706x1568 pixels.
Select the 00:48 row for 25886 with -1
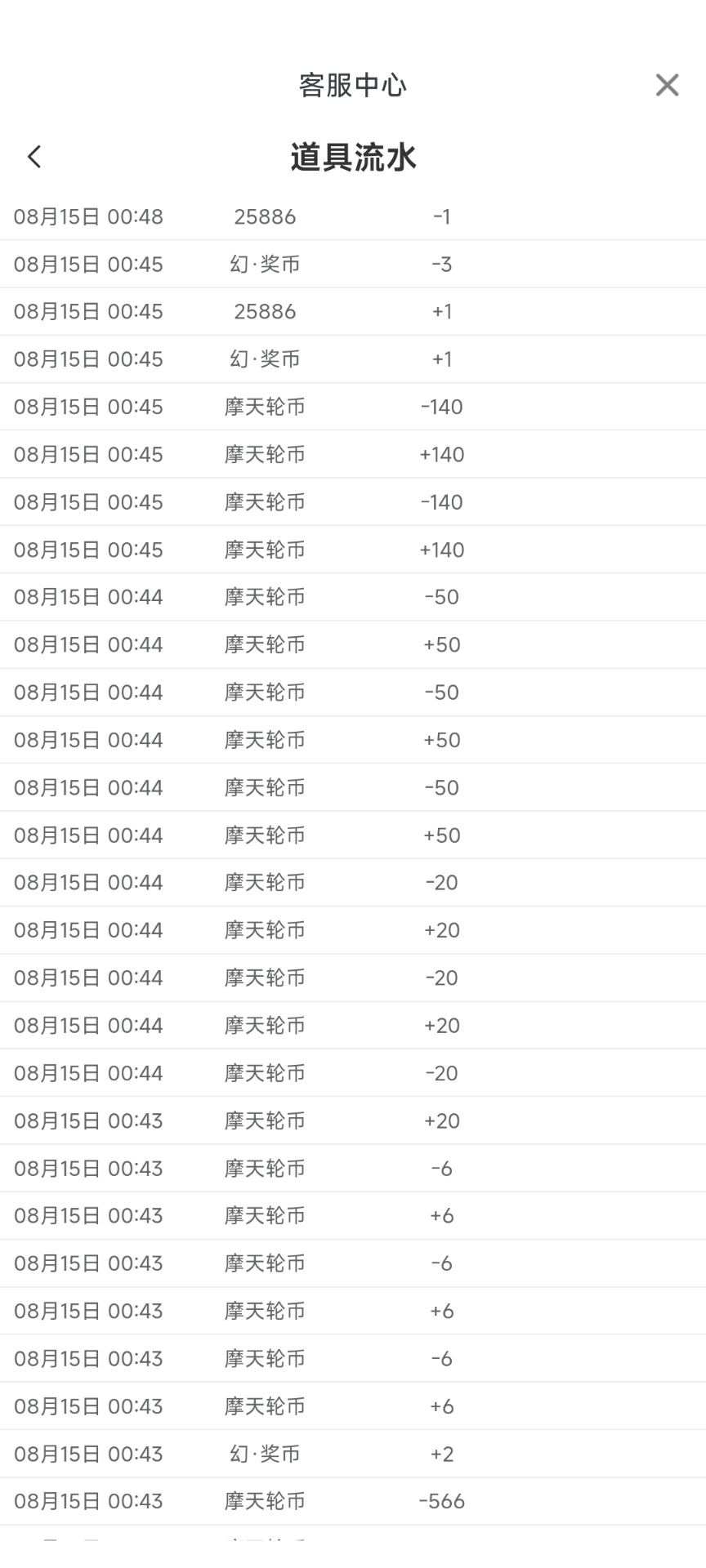click(x=353, y=216)
